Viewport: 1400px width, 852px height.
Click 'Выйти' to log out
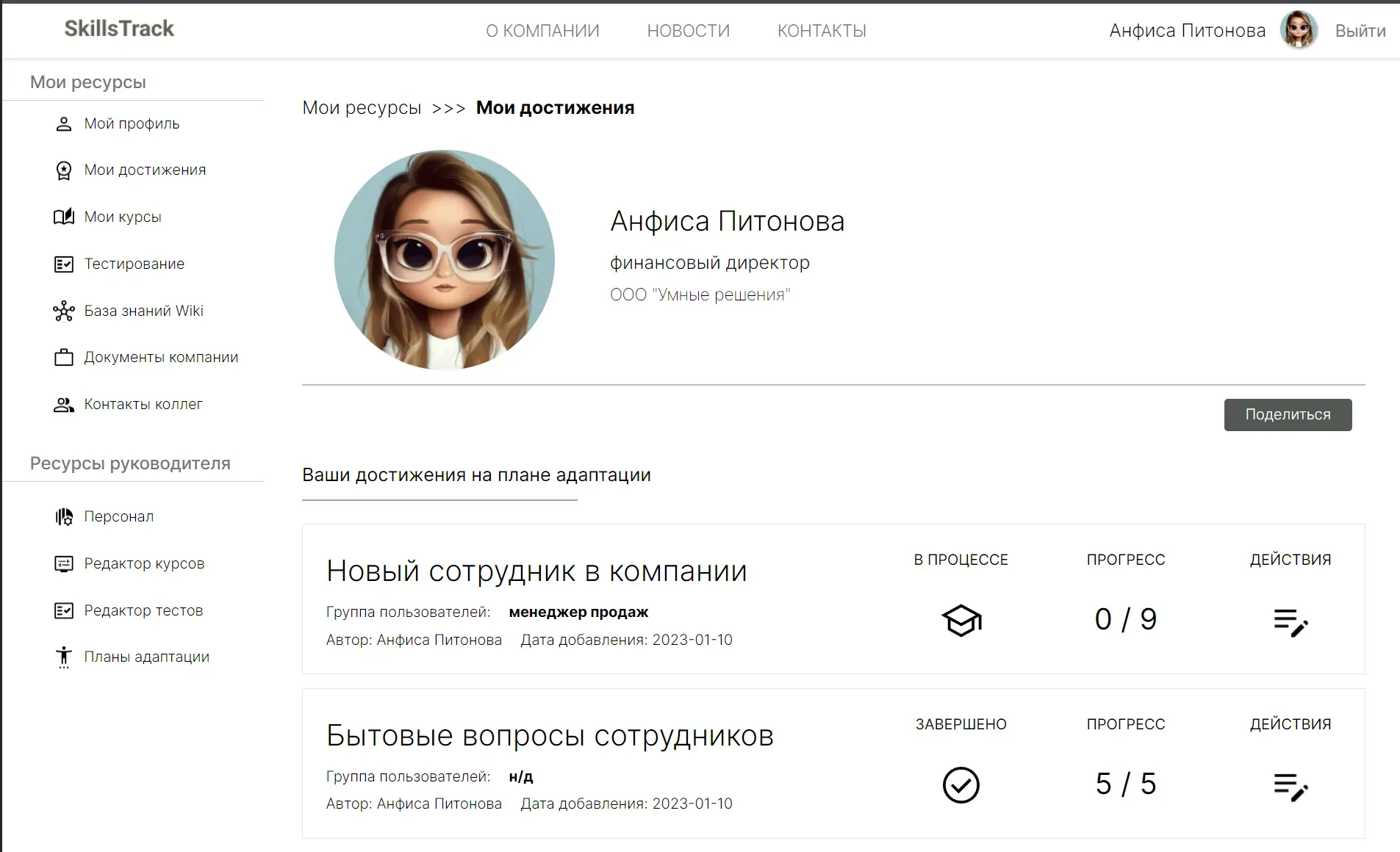click(x=1359, y=31)
